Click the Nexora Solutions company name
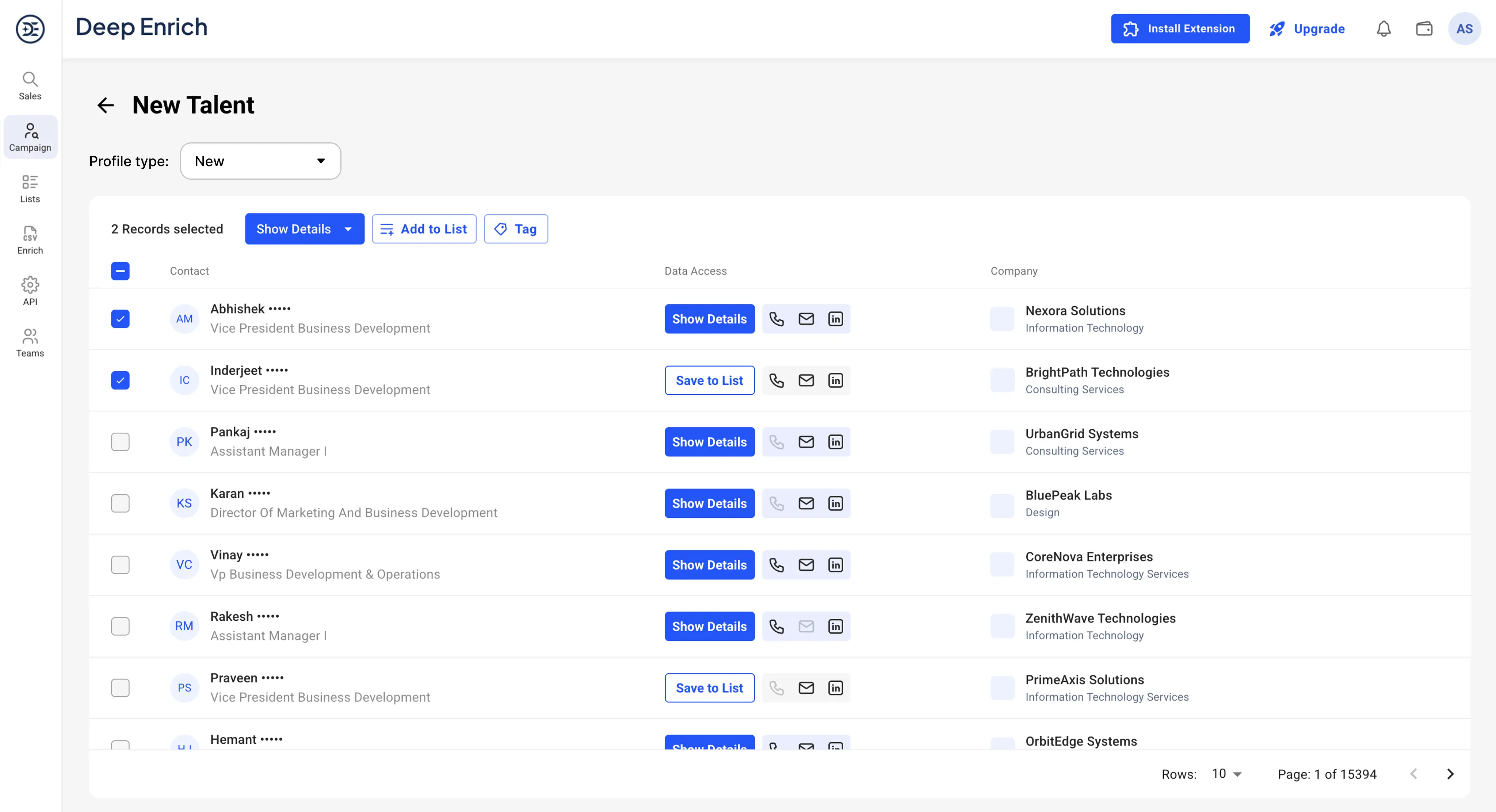Image resolution: width=1496 pixels, height=812 pixels. point(1075,310)
